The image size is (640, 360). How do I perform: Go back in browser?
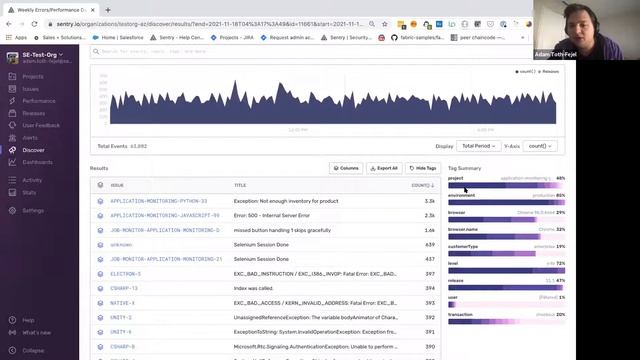(x=9, y=24)
